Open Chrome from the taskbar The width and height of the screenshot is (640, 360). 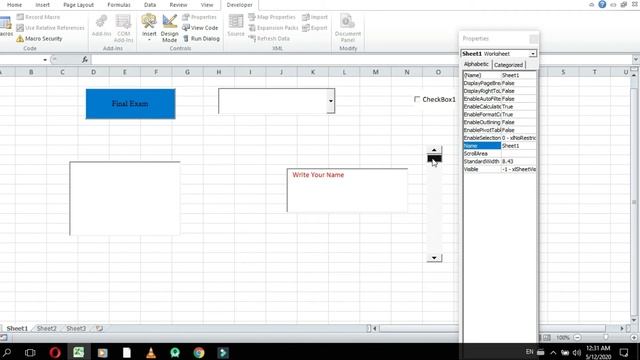pos(199,352)
